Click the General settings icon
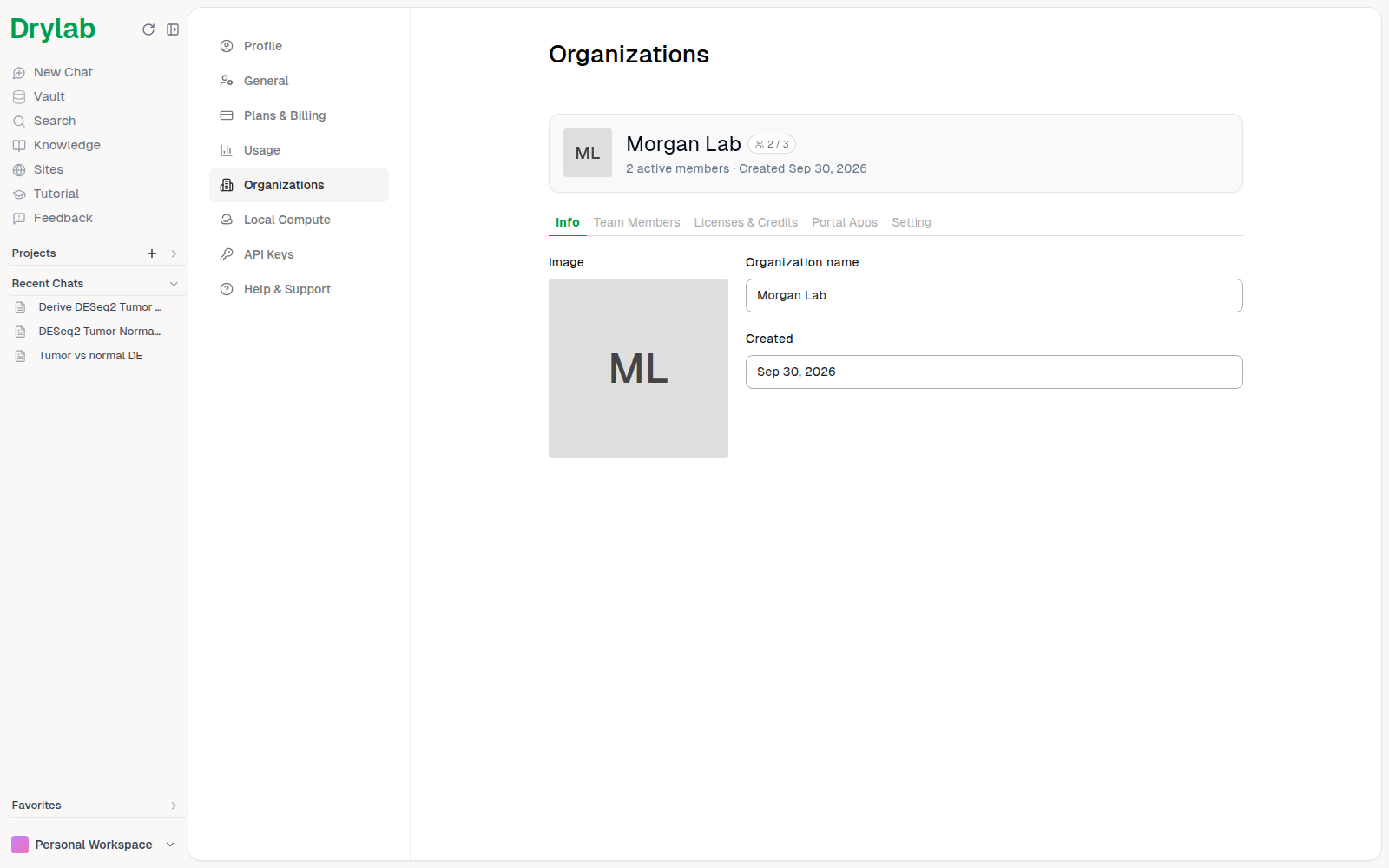Screen dimensions: 1389x868 227,81
